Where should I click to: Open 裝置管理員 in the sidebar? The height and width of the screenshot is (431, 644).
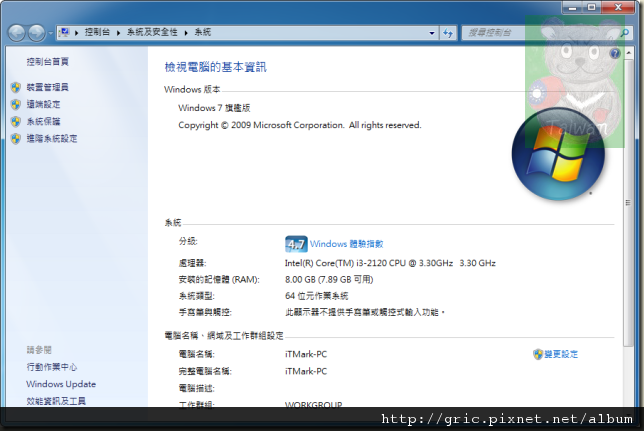point(48,87)
